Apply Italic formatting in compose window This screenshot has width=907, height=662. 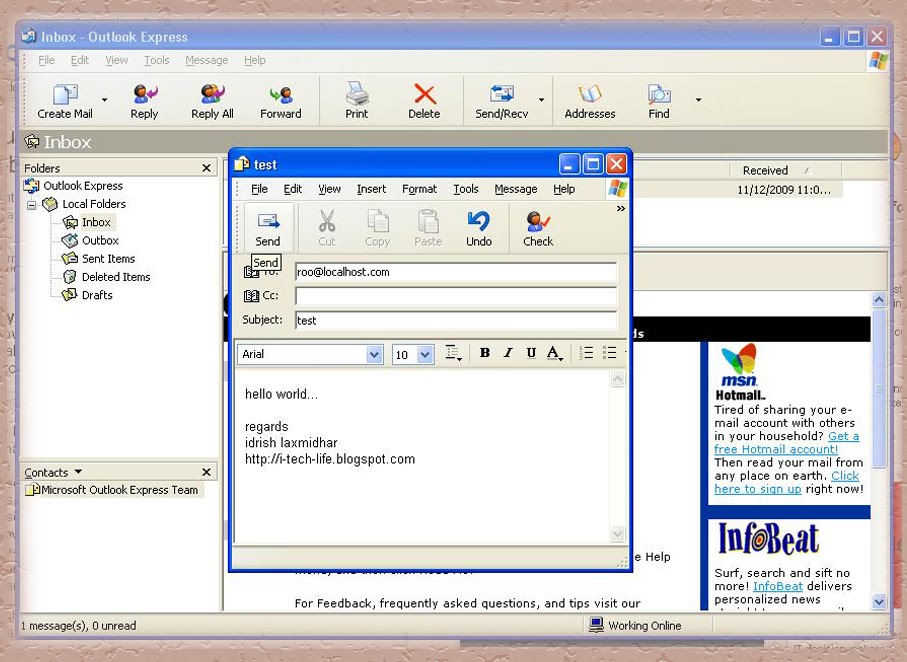point(508,352)
